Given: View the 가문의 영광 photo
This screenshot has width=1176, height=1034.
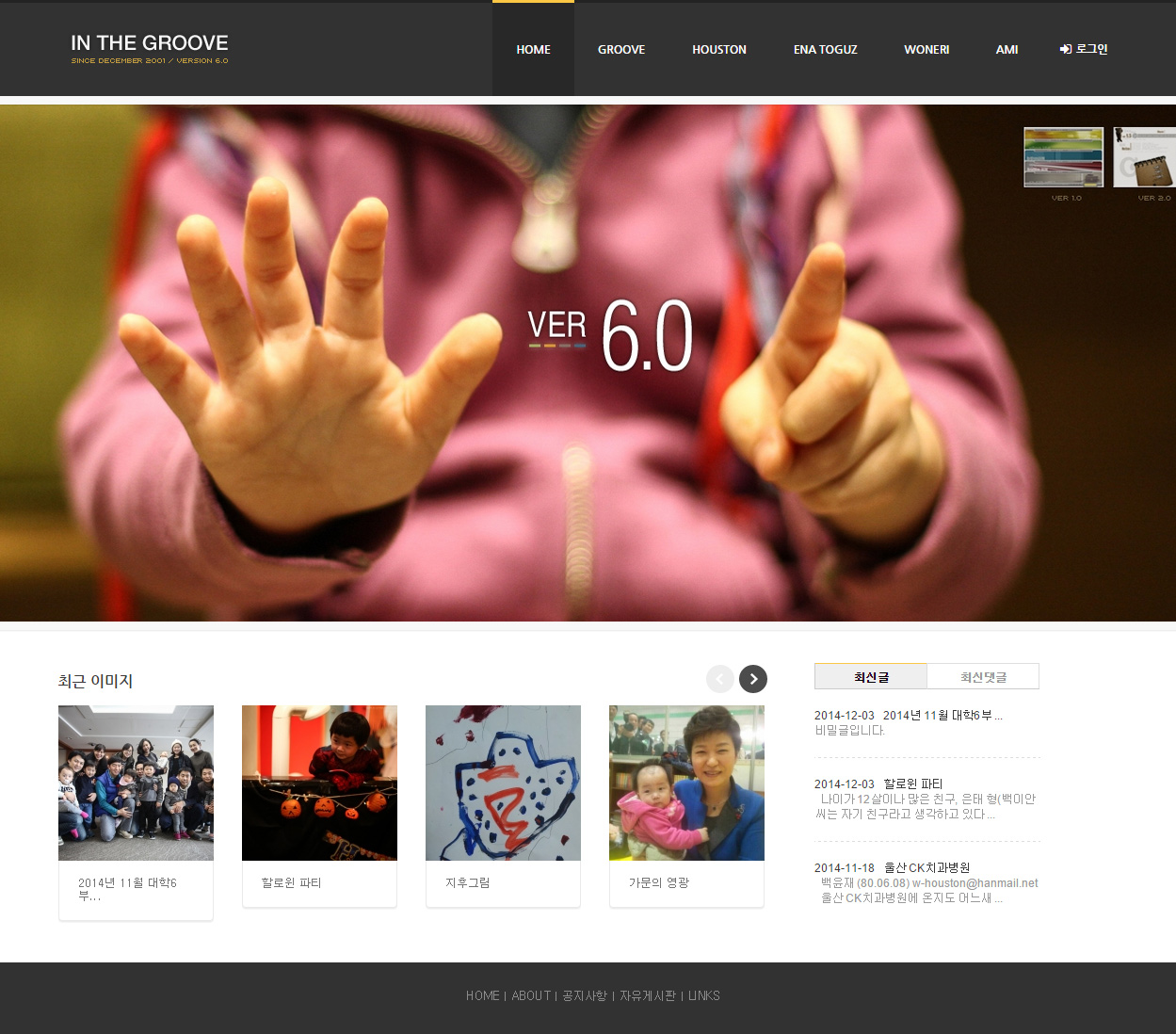Looking at the screenshot, I should tap(686, 783).
